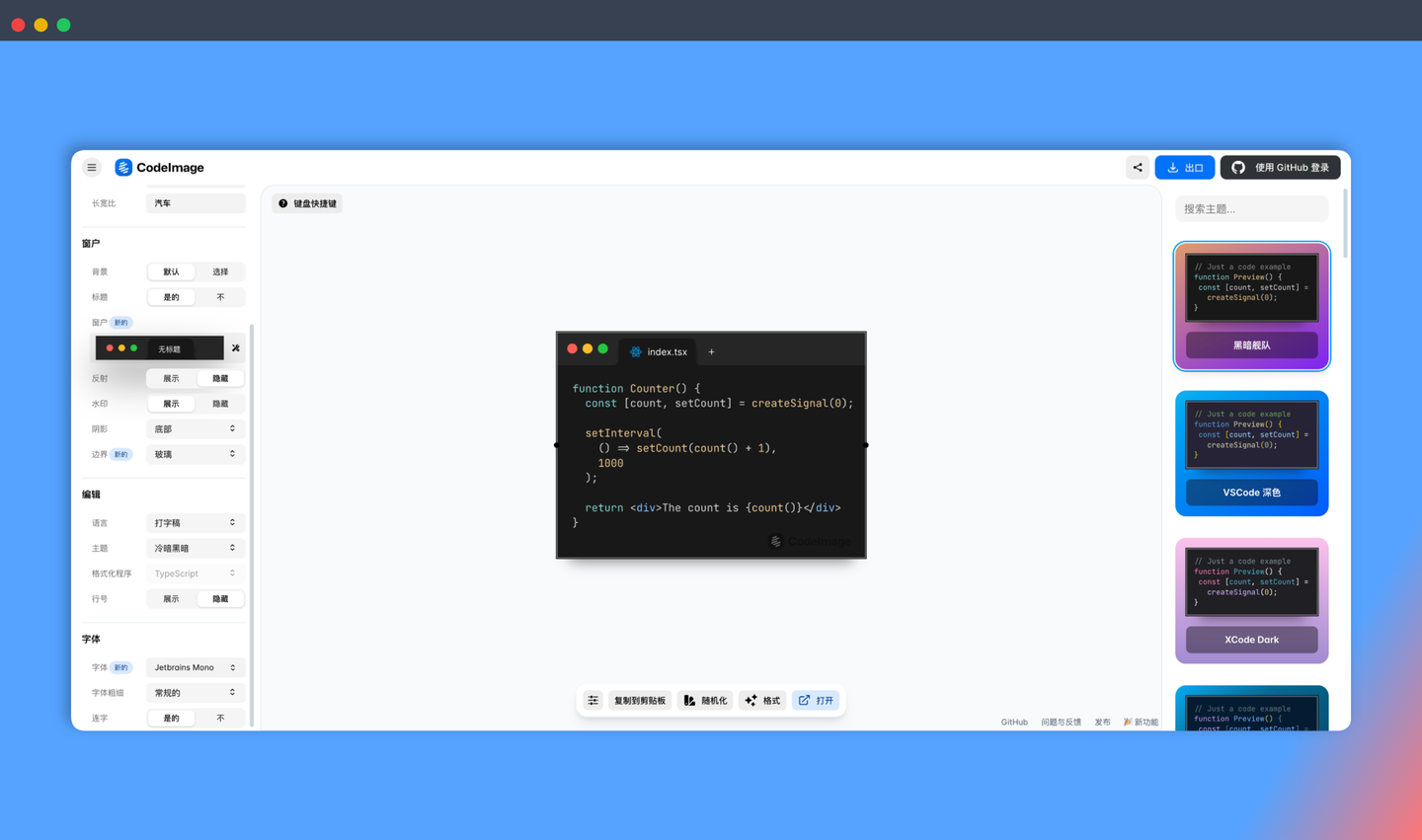Open the 格式化程序 TypeScript dropdown
The image size is (1422, 840).
196,573
